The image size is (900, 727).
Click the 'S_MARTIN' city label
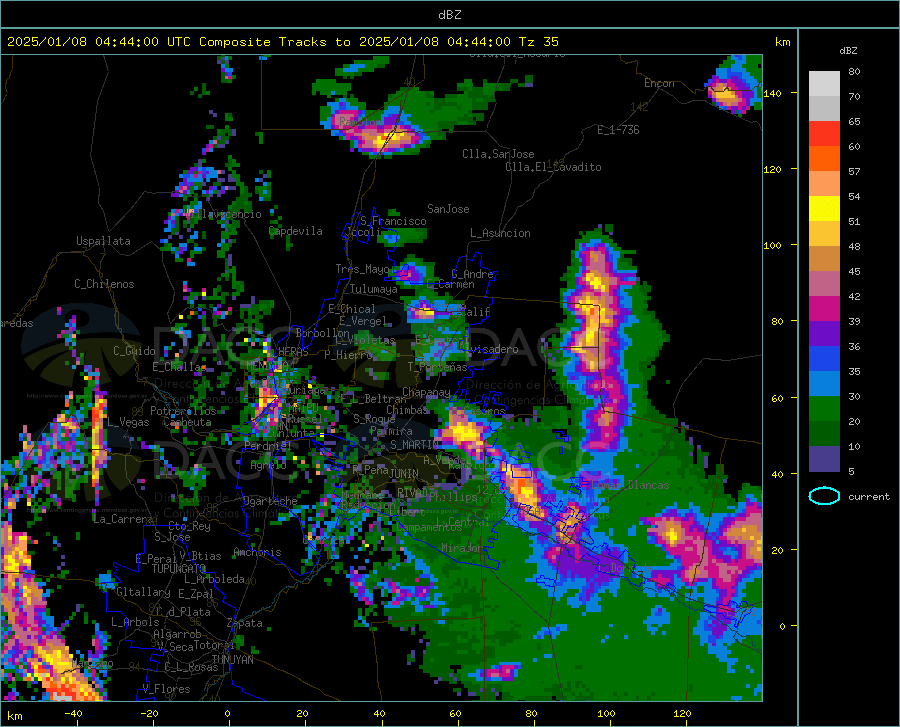pos(414,445)
